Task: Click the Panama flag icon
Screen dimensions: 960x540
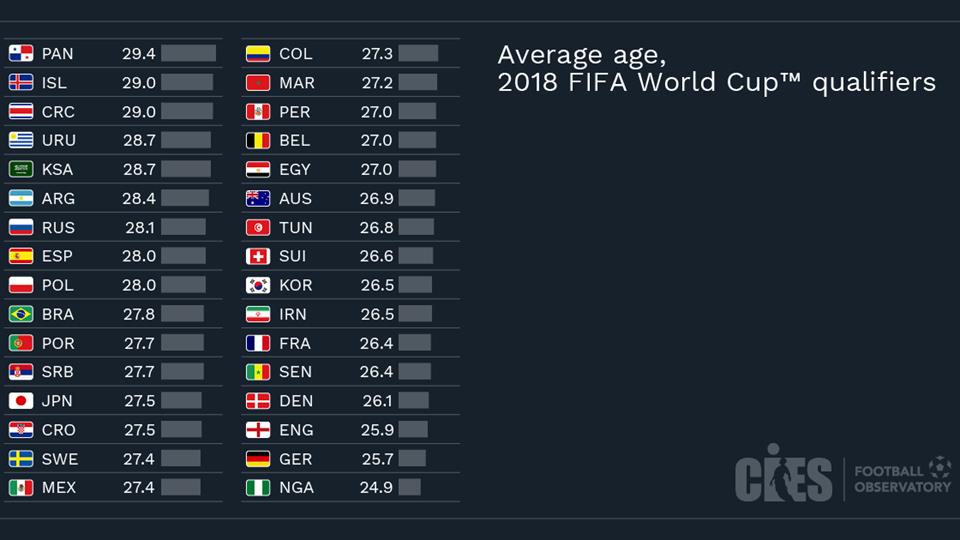Action: 21,54
